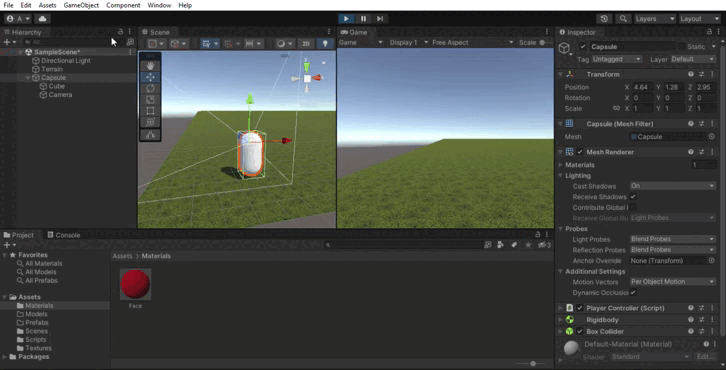
Task: Toggle the Dynamic Occlusion checkbox
Action: coord(633,293)
